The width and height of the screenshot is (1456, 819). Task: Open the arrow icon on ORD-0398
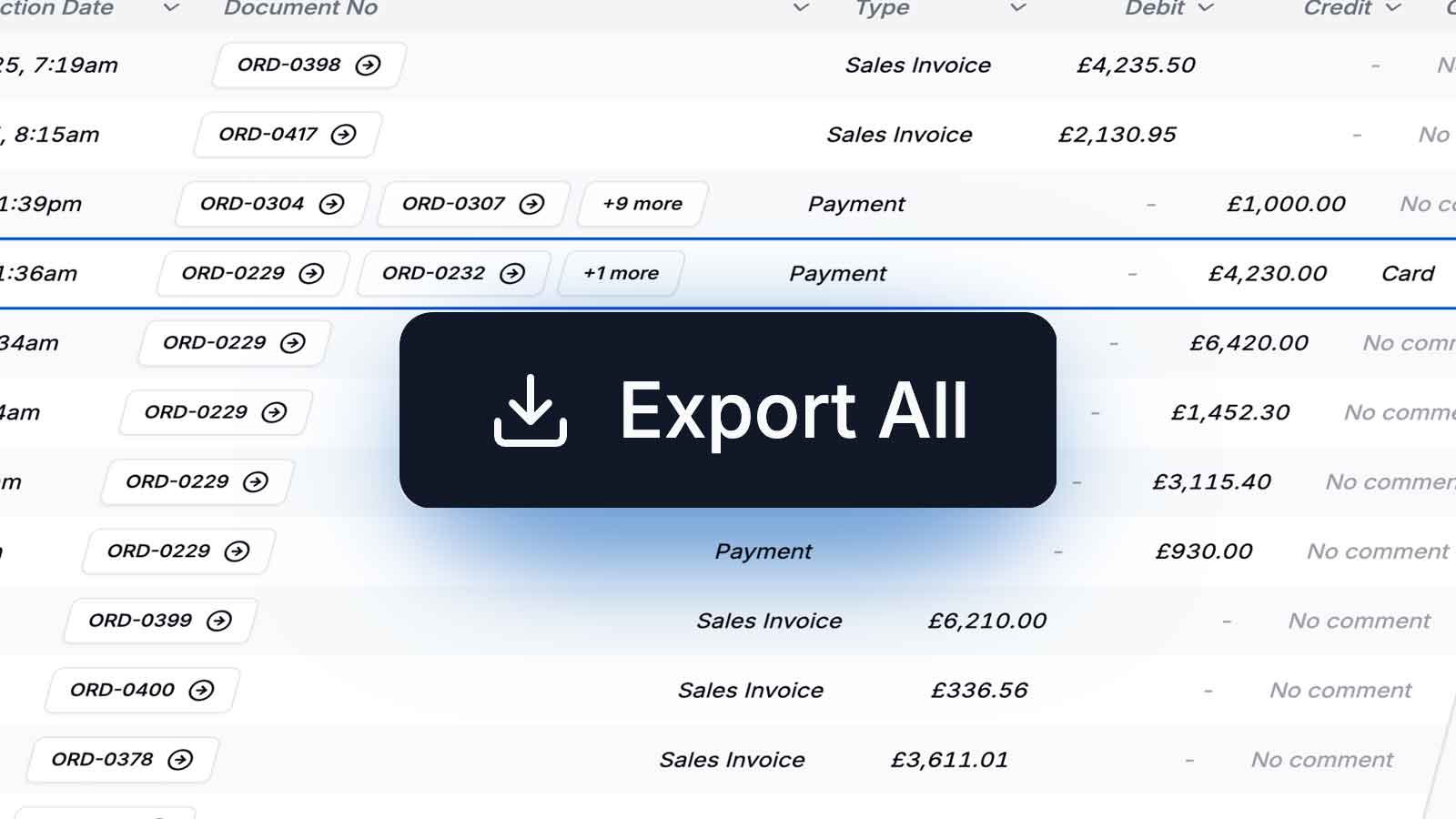tap(368, 66)
